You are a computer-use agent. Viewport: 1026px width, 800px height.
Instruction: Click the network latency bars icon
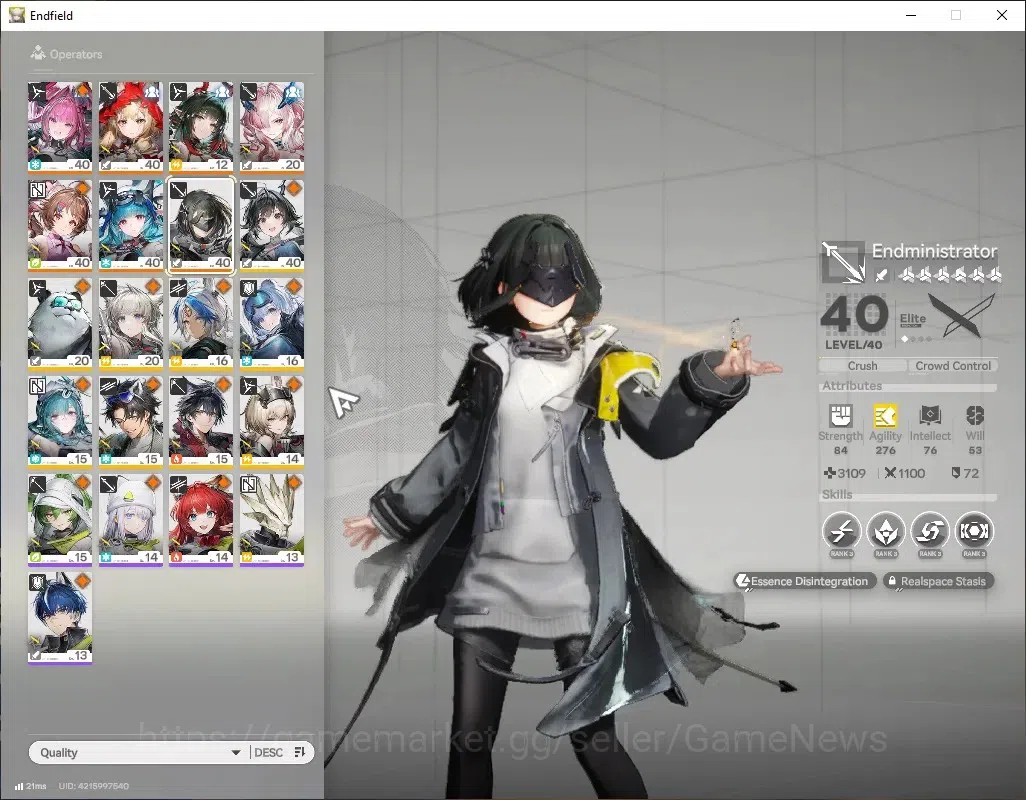coord(19,786)
